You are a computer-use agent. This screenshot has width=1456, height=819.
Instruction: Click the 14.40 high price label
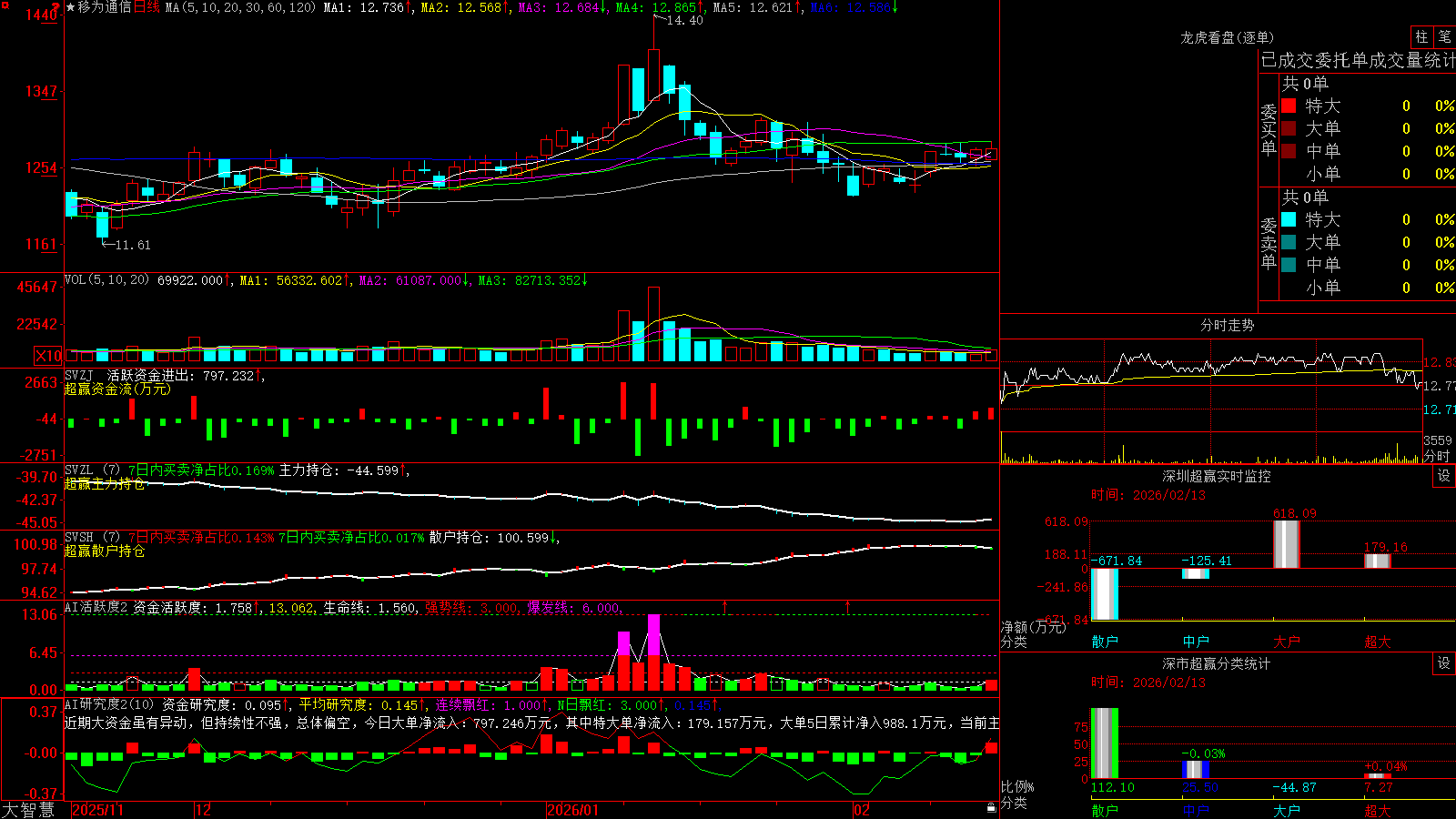tap(684, 20)
